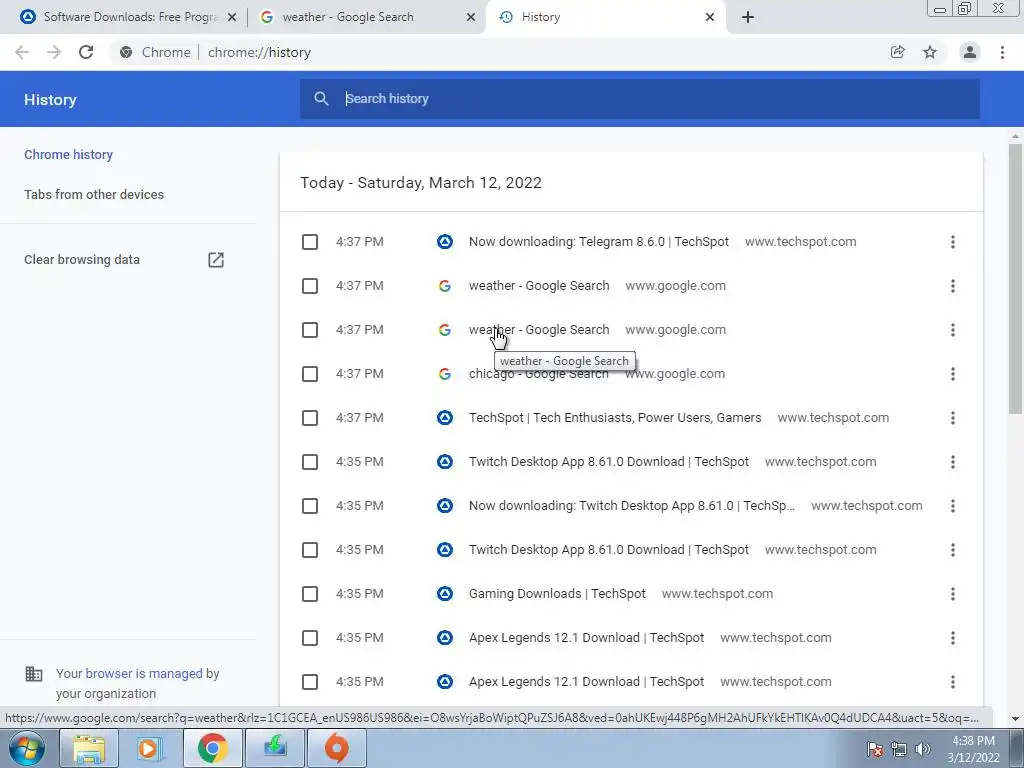Check the first weather - Google Search checkbox
The height and width of the screenshot is (768, 1024).
(x=310, y=286)
